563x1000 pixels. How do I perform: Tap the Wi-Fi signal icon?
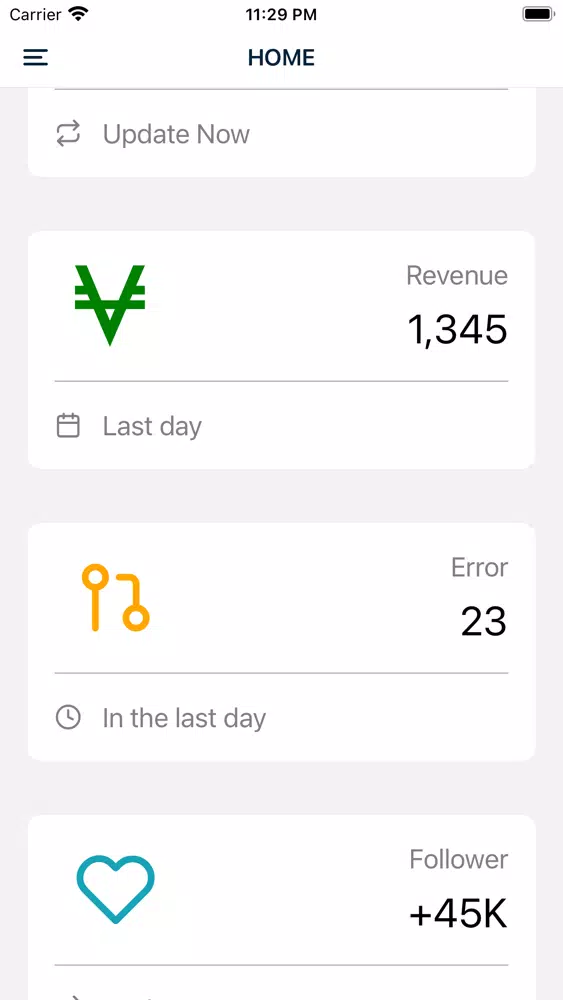point(79,14)
